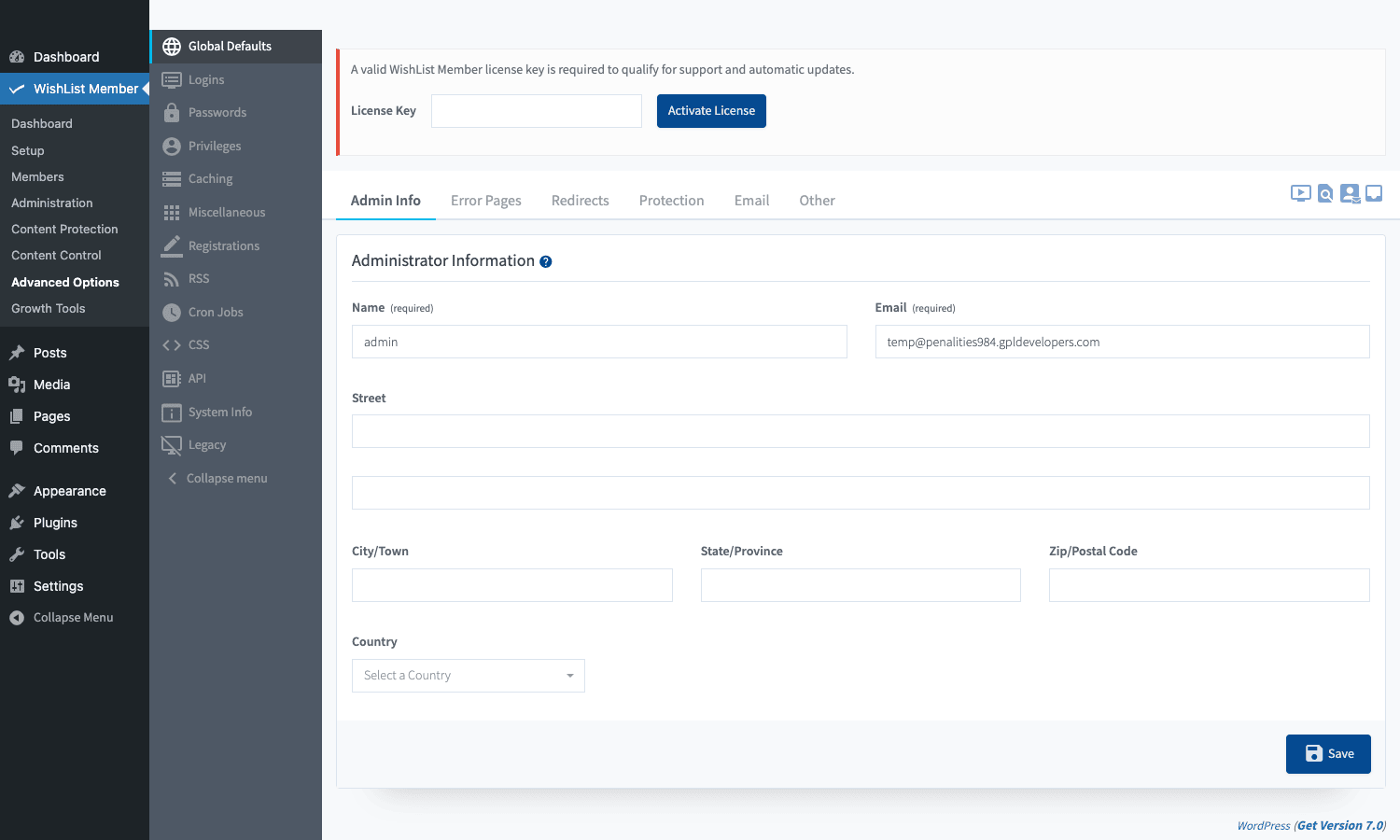The width and height of the screenshot is (1400, 840).
Task: Open the System Info section
Action: click(236, 413)
